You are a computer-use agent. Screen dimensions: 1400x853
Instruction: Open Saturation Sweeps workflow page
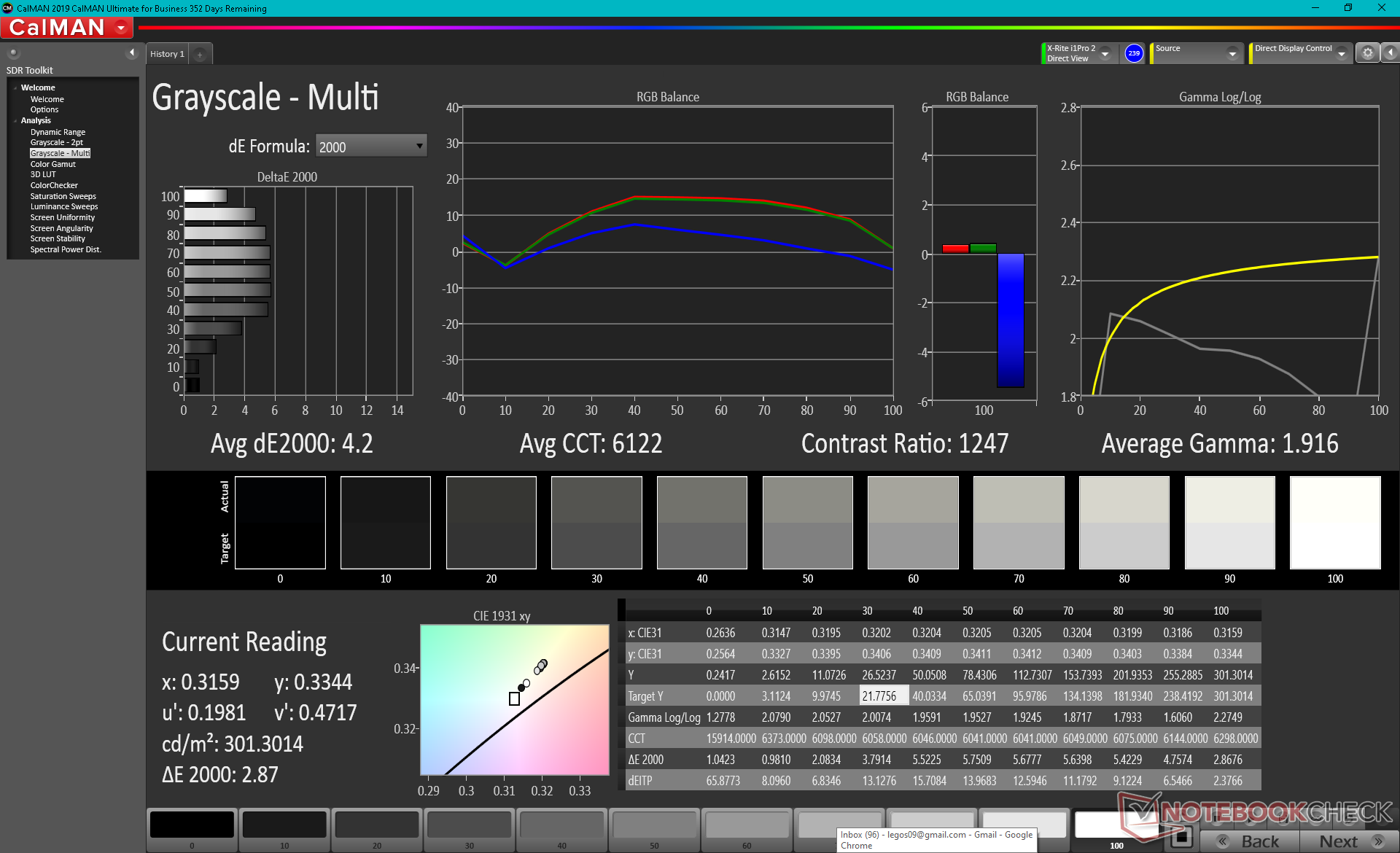[63, 196]
